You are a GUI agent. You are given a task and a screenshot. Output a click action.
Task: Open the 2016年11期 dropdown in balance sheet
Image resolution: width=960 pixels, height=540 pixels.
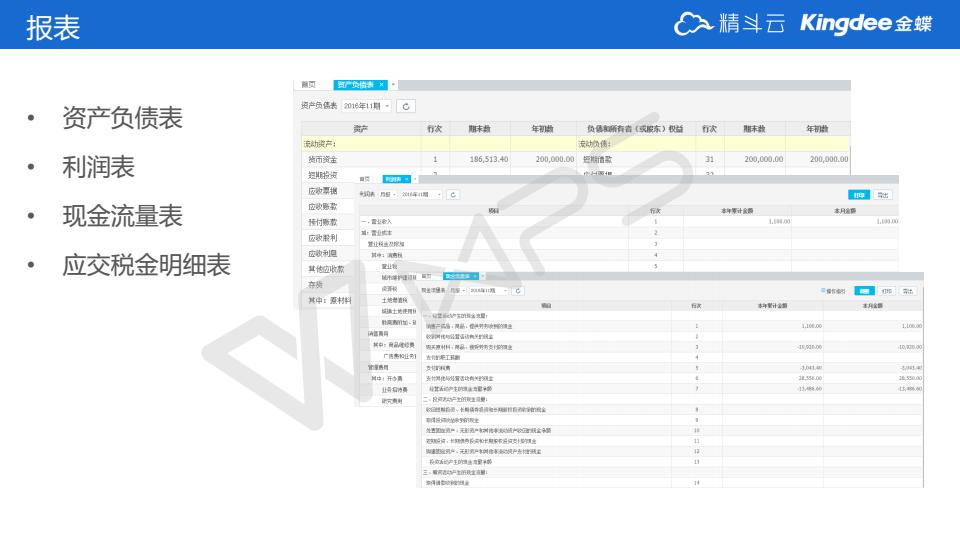pos(366,106)
